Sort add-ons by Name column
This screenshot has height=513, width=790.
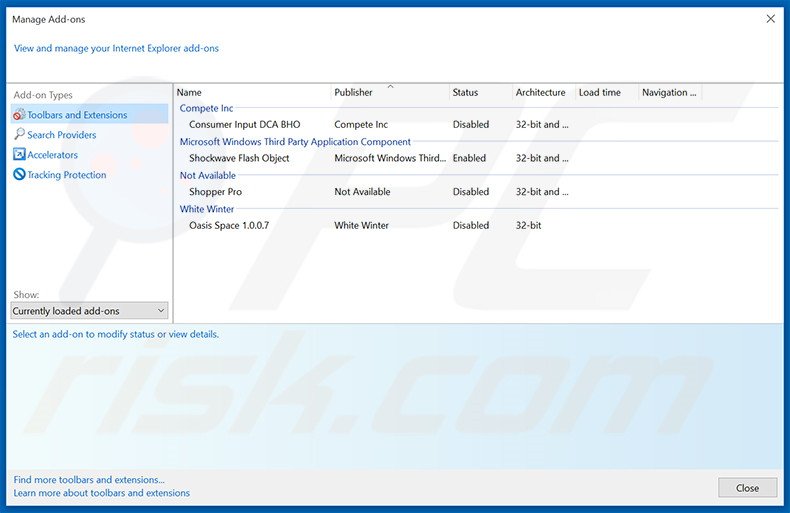click(x=252, y=93)
